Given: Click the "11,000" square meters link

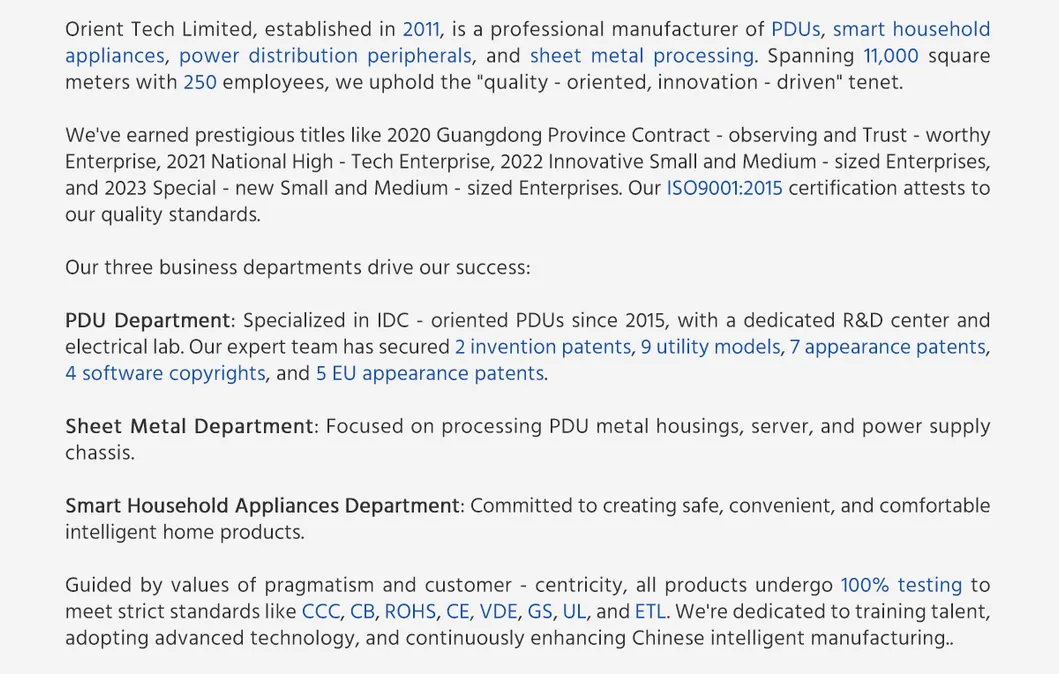Looking at the screenshot, I should pos(890,56).
